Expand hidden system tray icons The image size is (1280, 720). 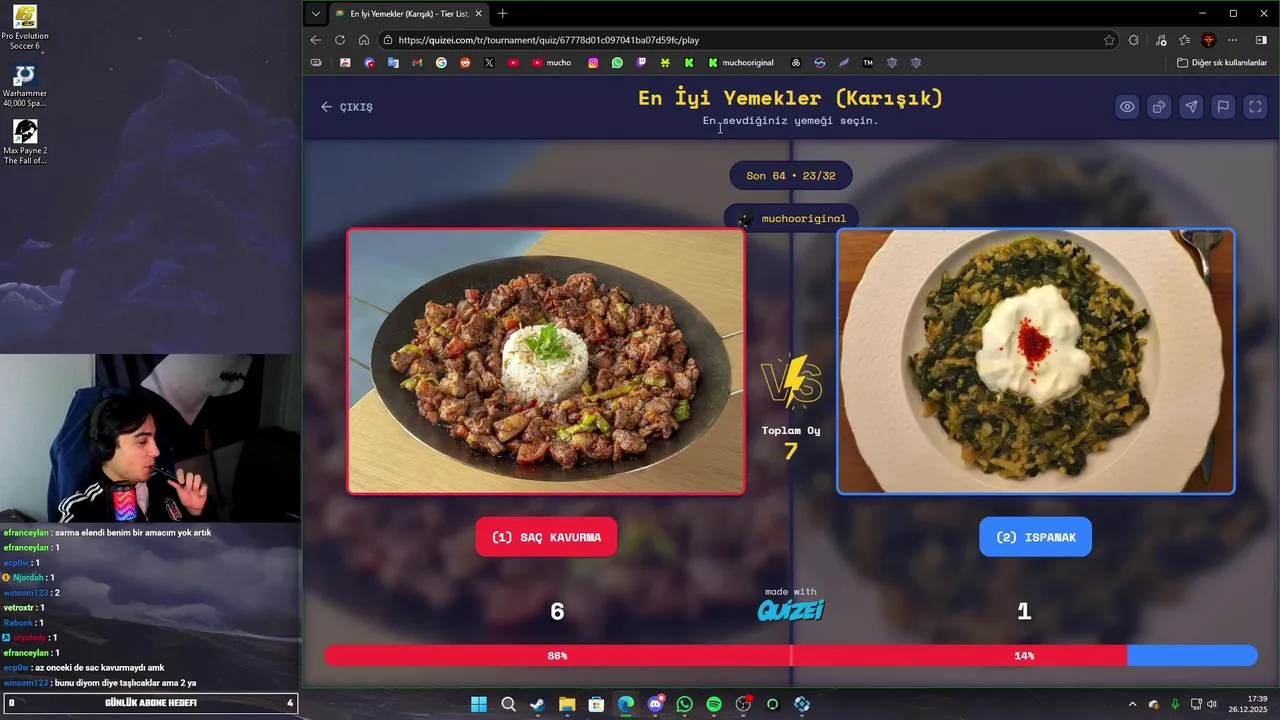pos(1132,704)
